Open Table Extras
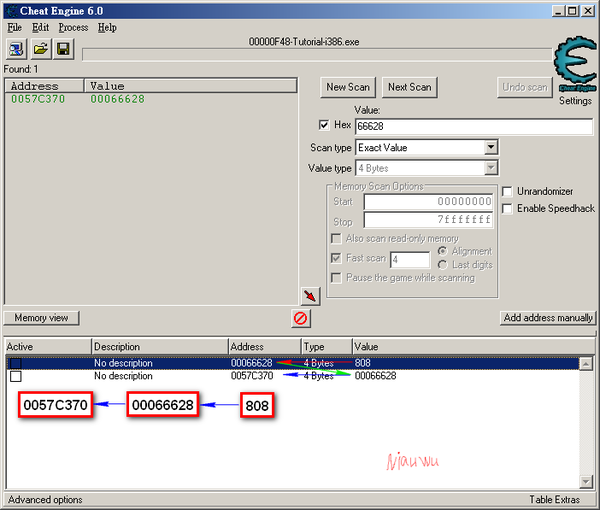Screen dimensions: 600x510 pos(554,500)
